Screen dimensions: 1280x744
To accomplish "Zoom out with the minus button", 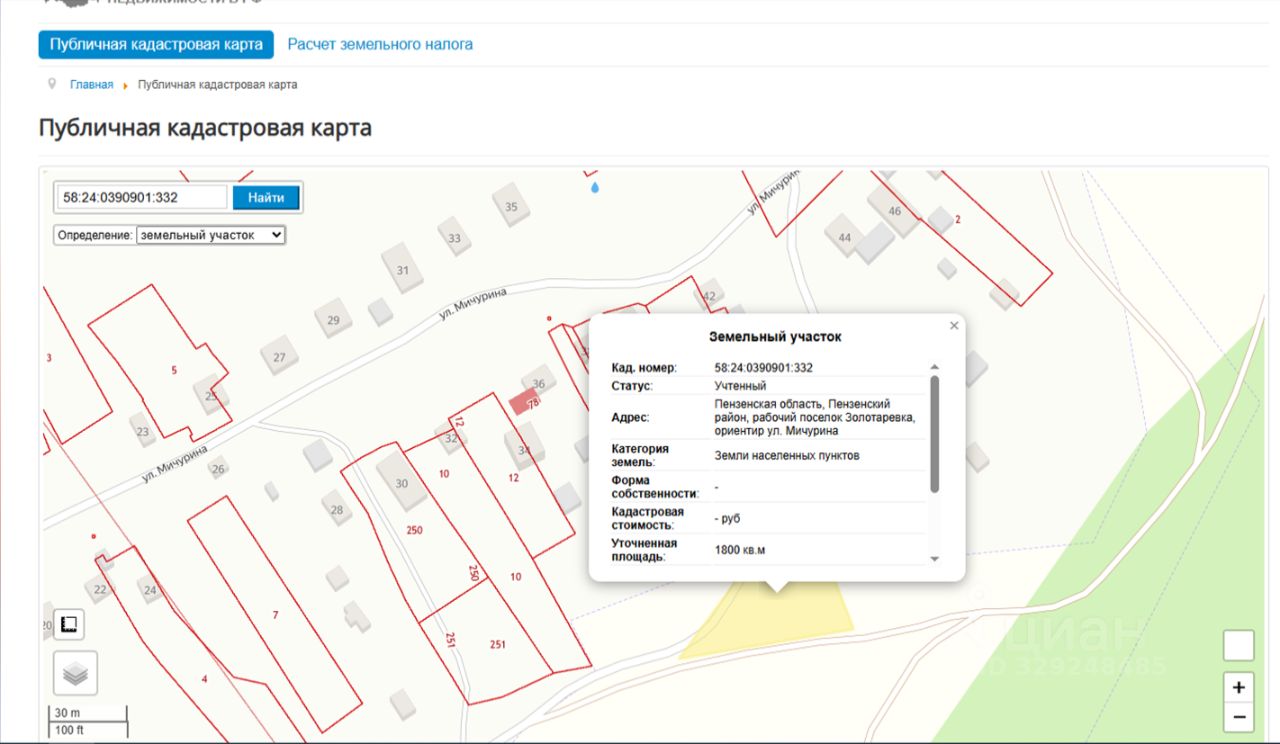I will coord(1238,717).
